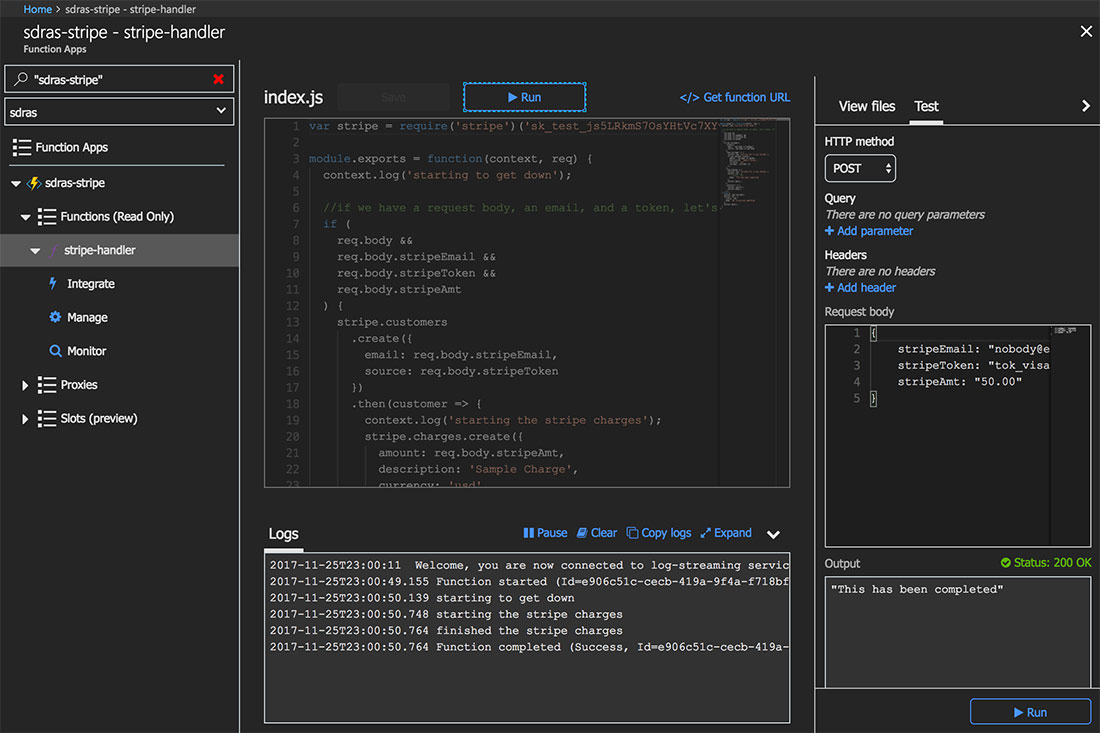Viewport: 1100px width, 733px height.
Task: Click the disabled Save button
Action: pos(393,97)
